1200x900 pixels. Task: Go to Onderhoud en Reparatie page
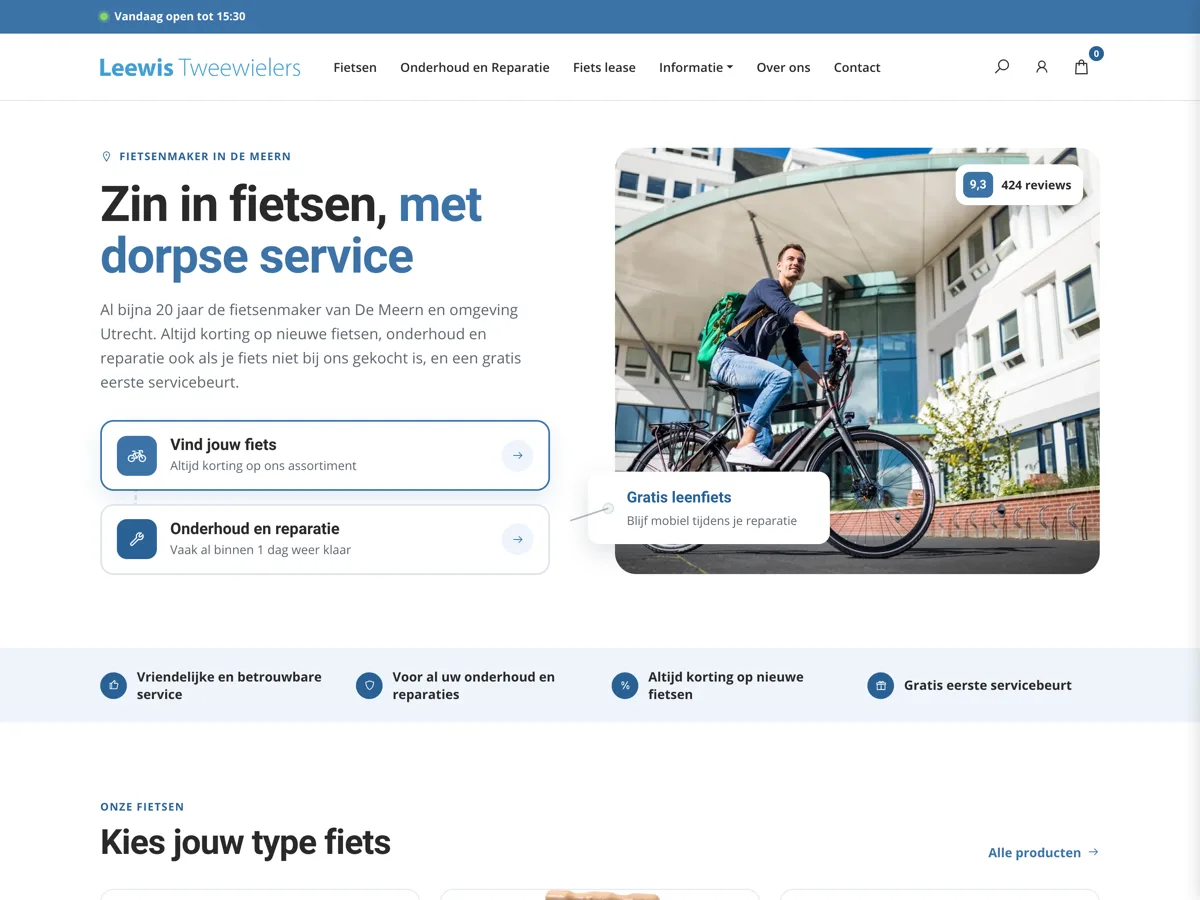[x=475, y=67]
